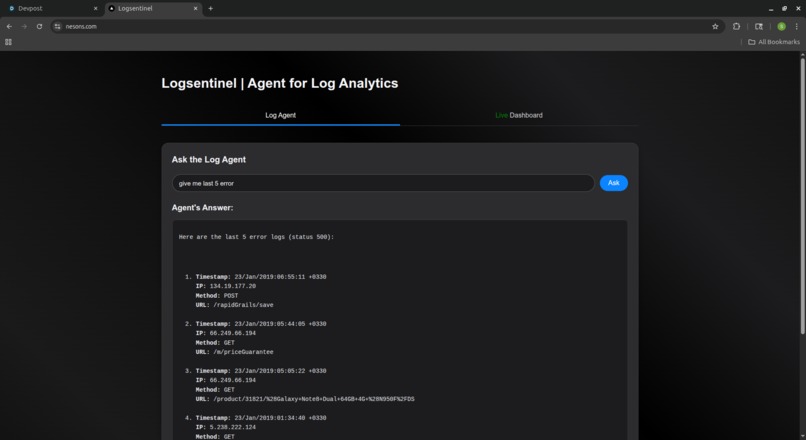Click the 'Here are the last 5 error logs' line

257,237
